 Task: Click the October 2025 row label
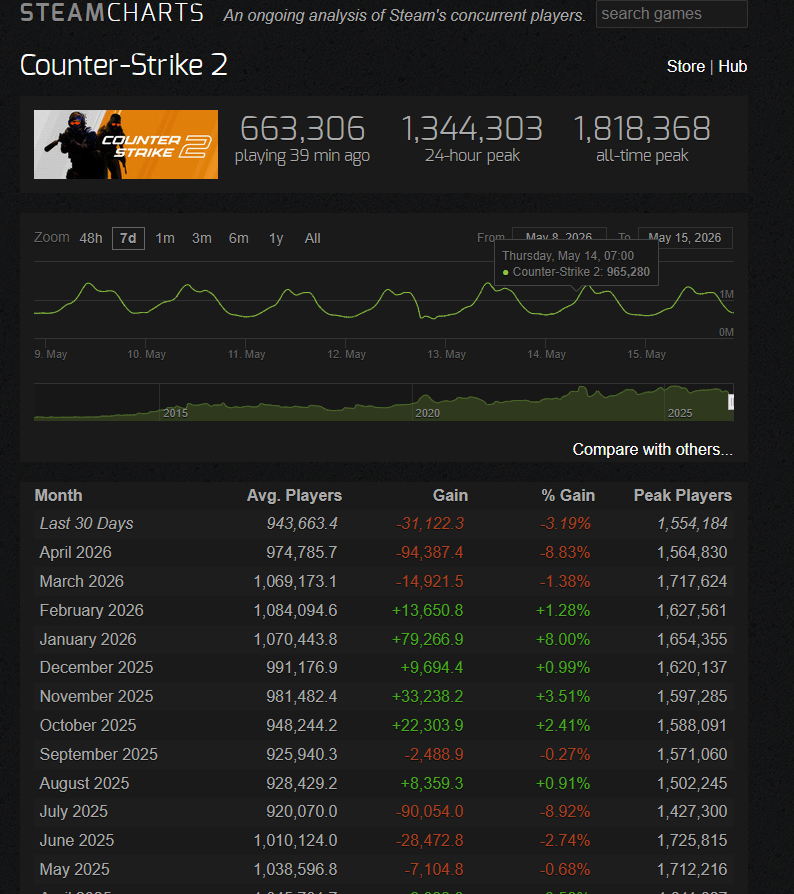pos(88,726)
